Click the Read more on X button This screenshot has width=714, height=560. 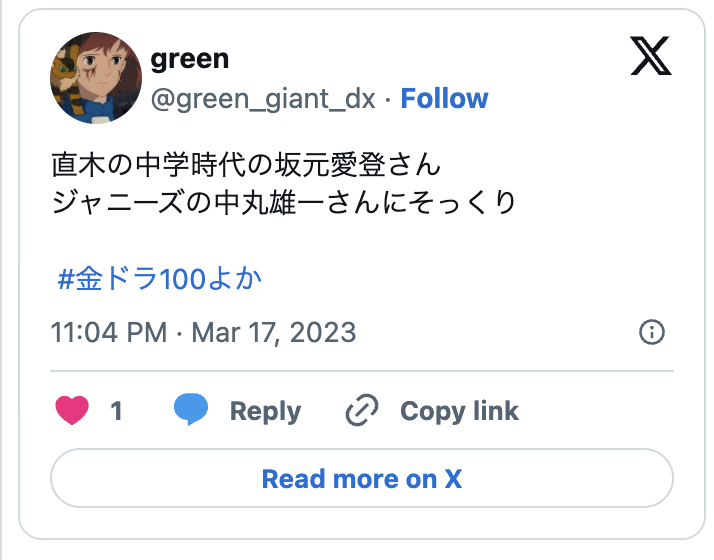(x=362, y=478)
